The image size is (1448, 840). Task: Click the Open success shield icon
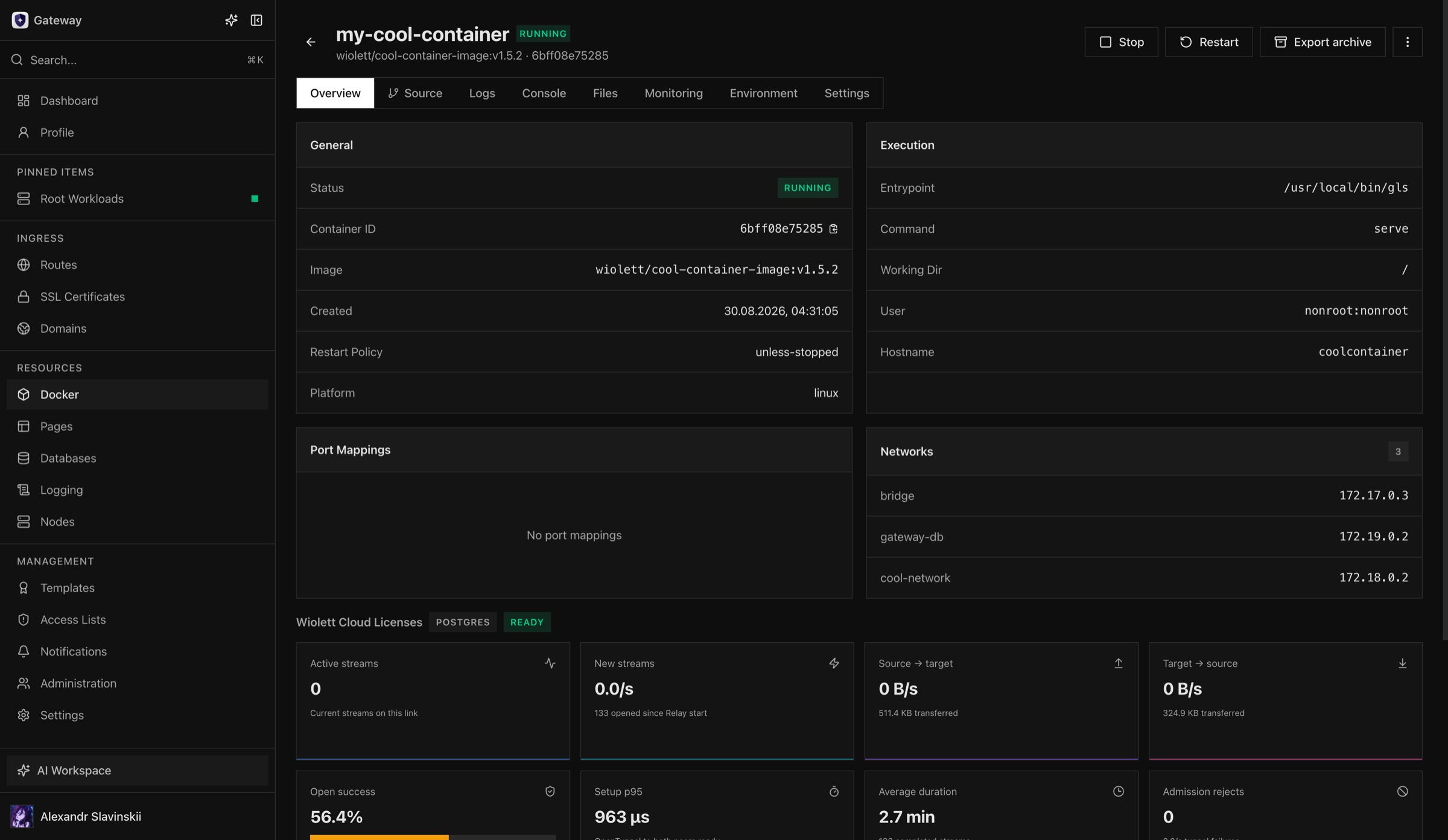click(550, 791)
